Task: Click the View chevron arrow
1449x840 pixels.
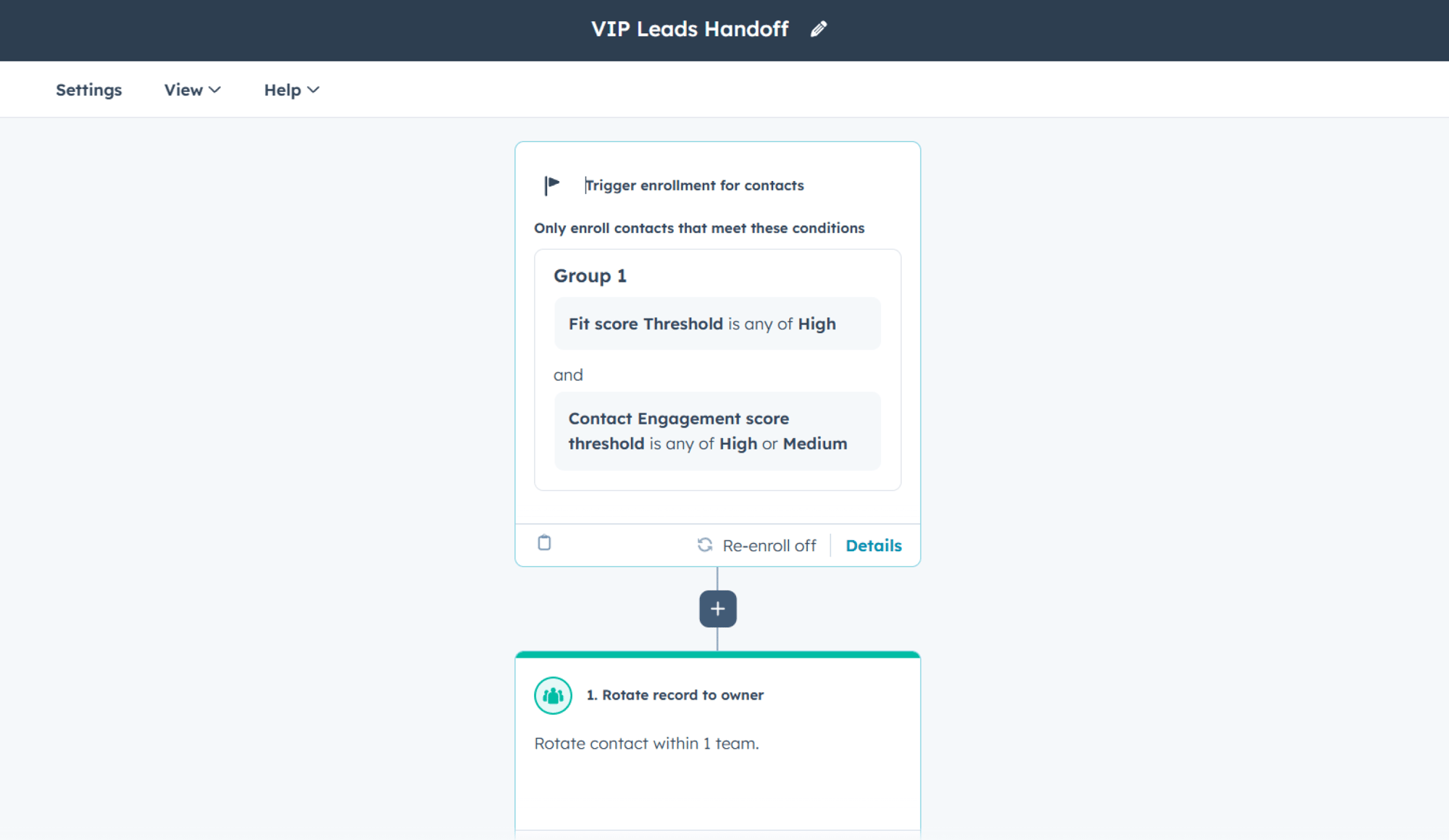Action: [x=214, y=90]
